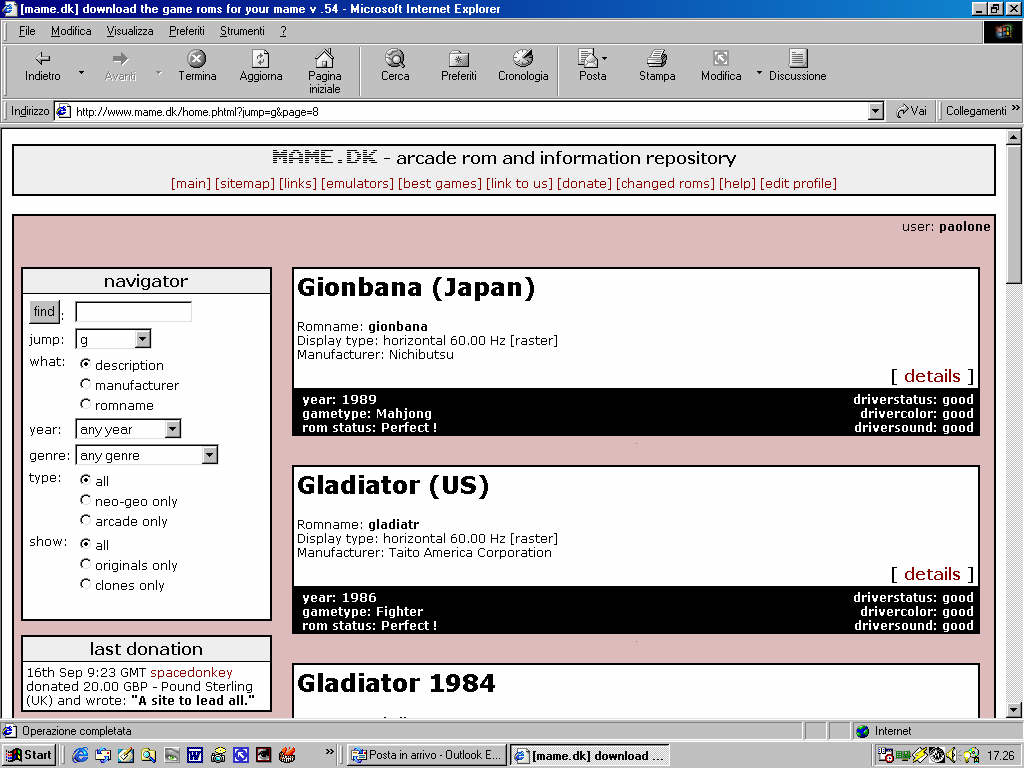Click the Vai go button
This screenshot has width=1024, height=768.
(911, 111)
